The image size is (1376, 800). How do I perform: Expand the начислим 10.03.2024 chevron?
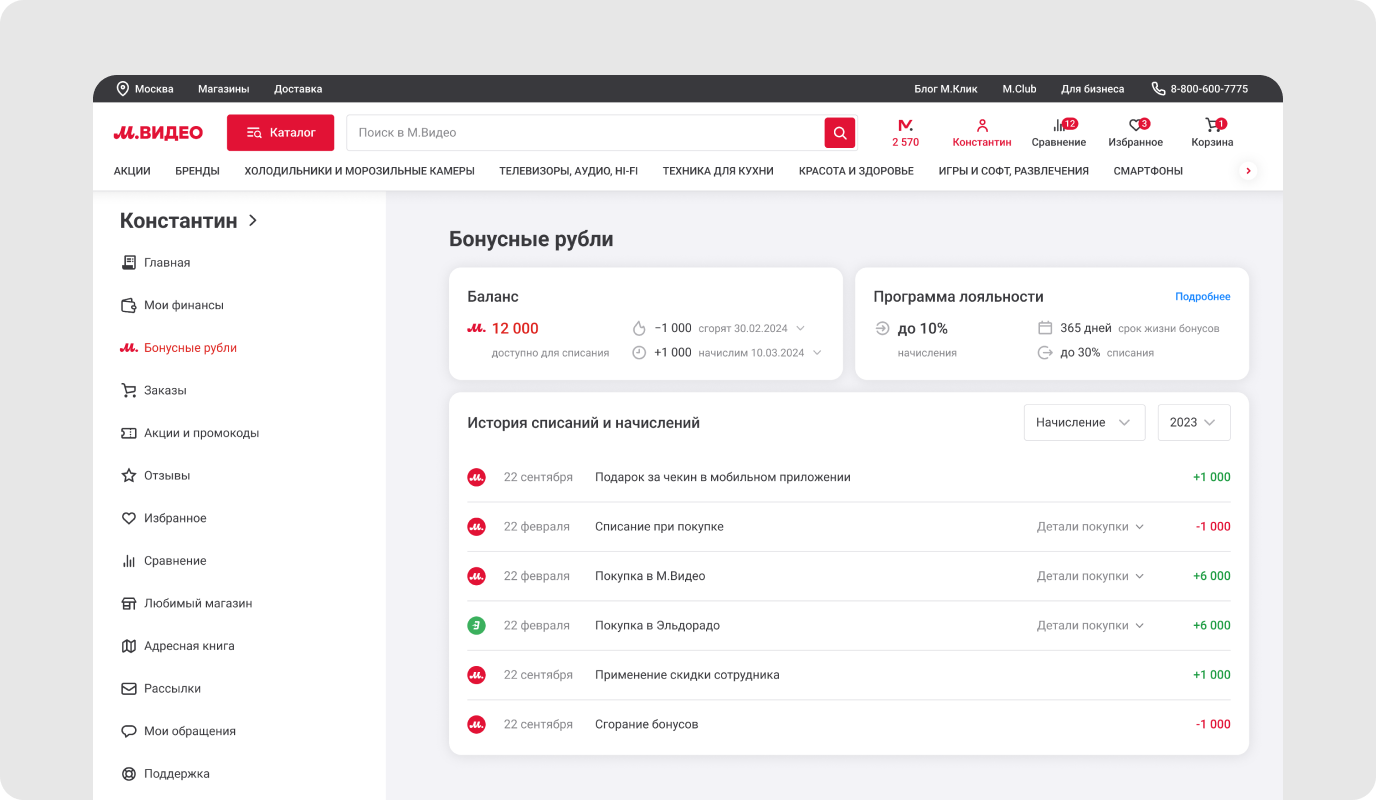click(x=817, y=353)
